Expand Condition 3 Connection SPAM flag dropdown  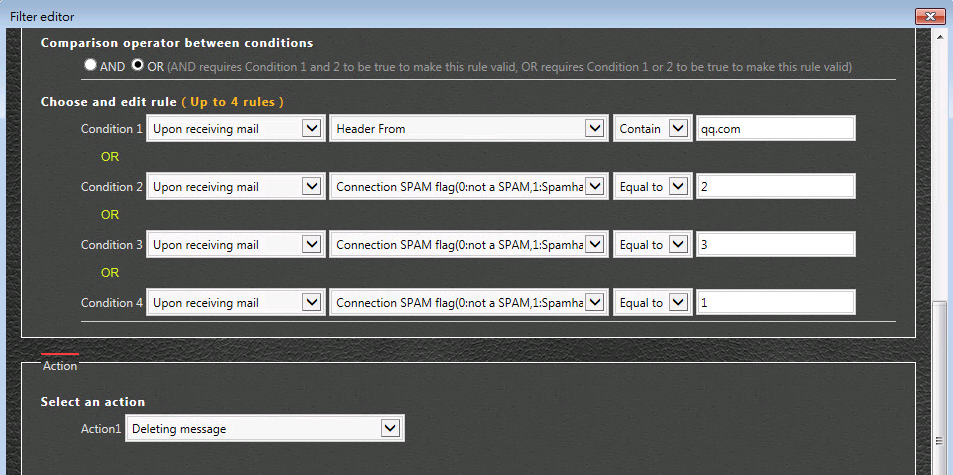469,245
